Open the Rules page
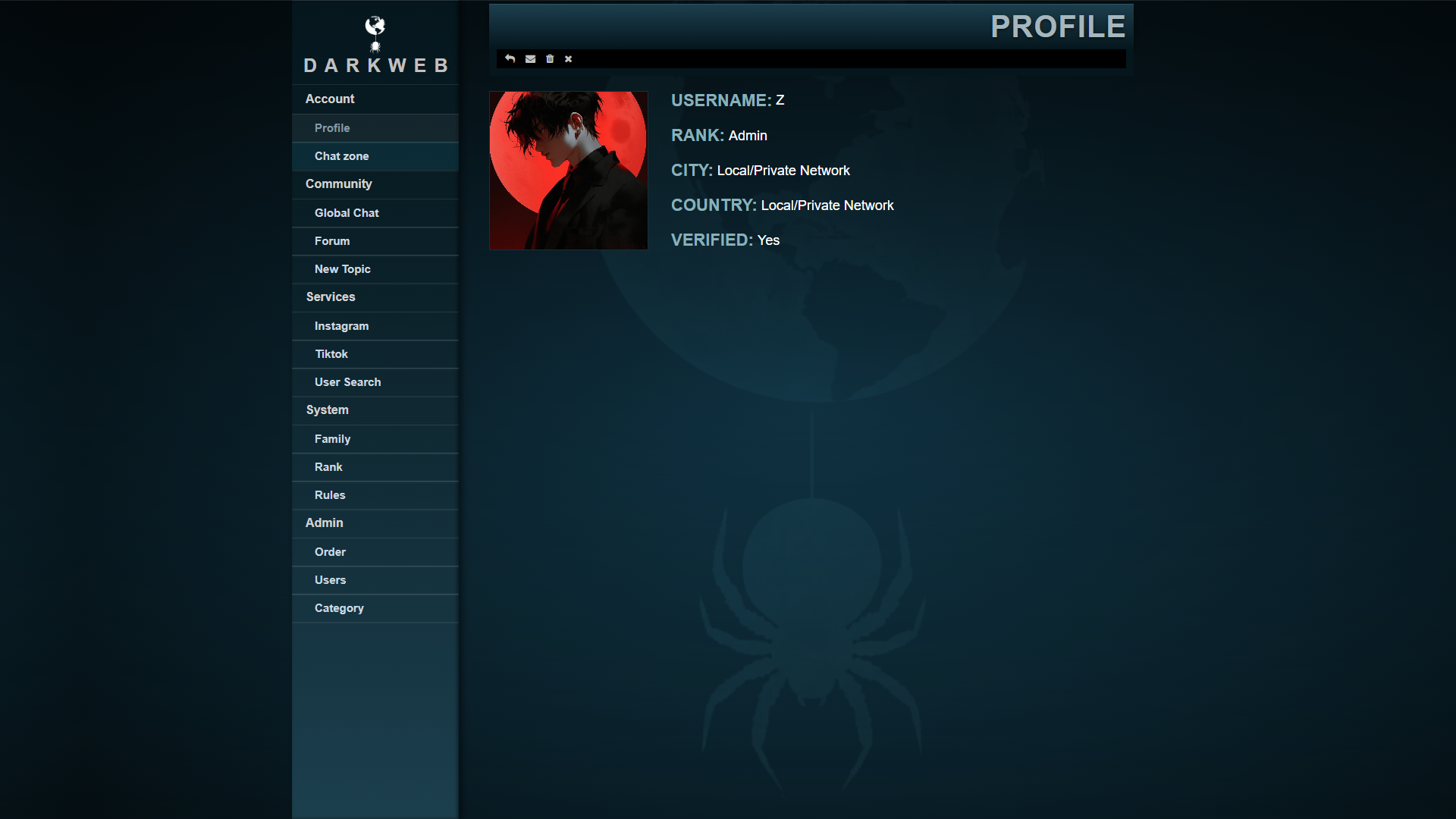The height and width of the screenshot is (819, 1456). (375, 495)
